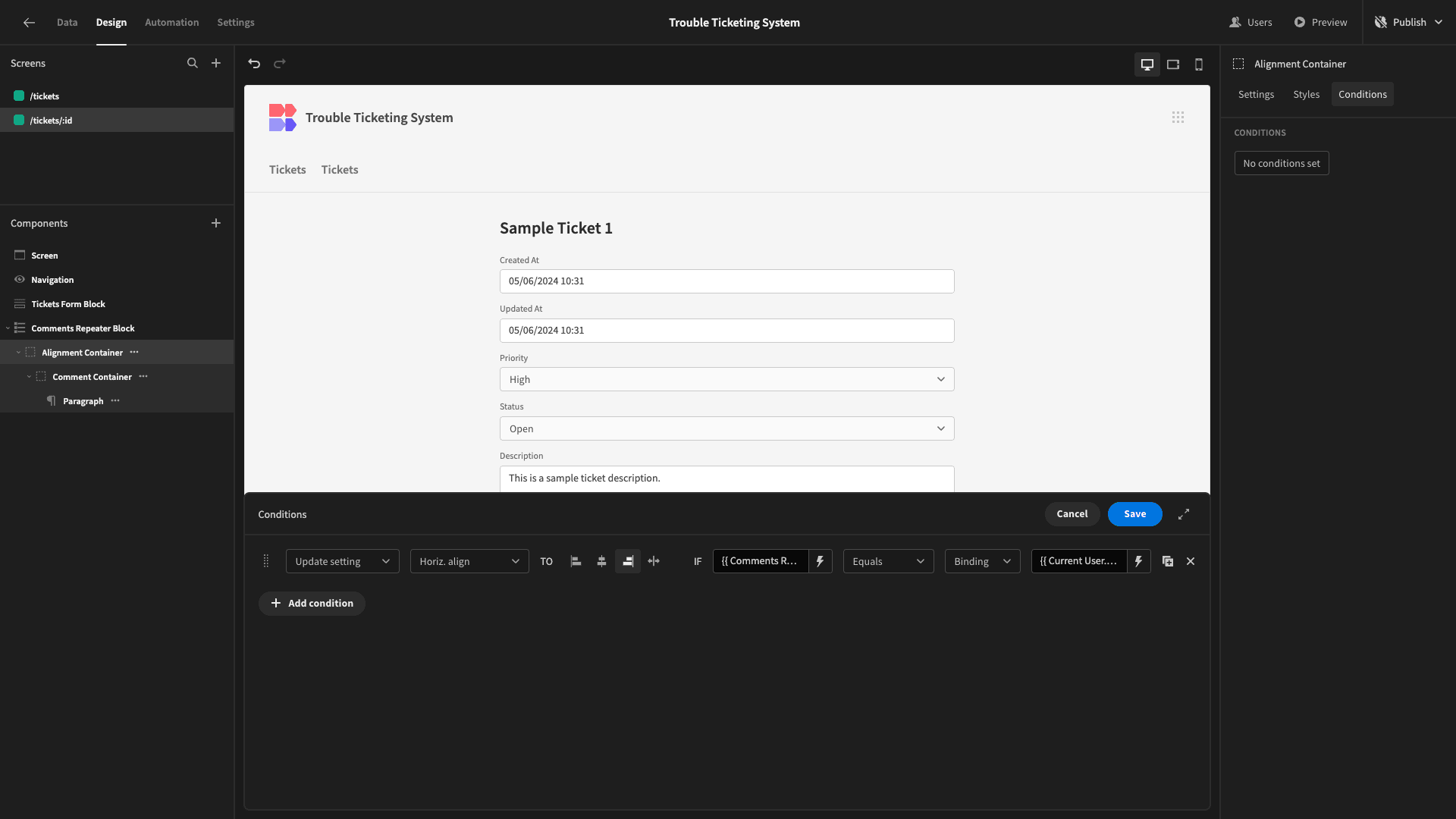The width and height of the screenshot is (1456, 819).
Task: Set horizontal align to left
Action: (576, 561)
